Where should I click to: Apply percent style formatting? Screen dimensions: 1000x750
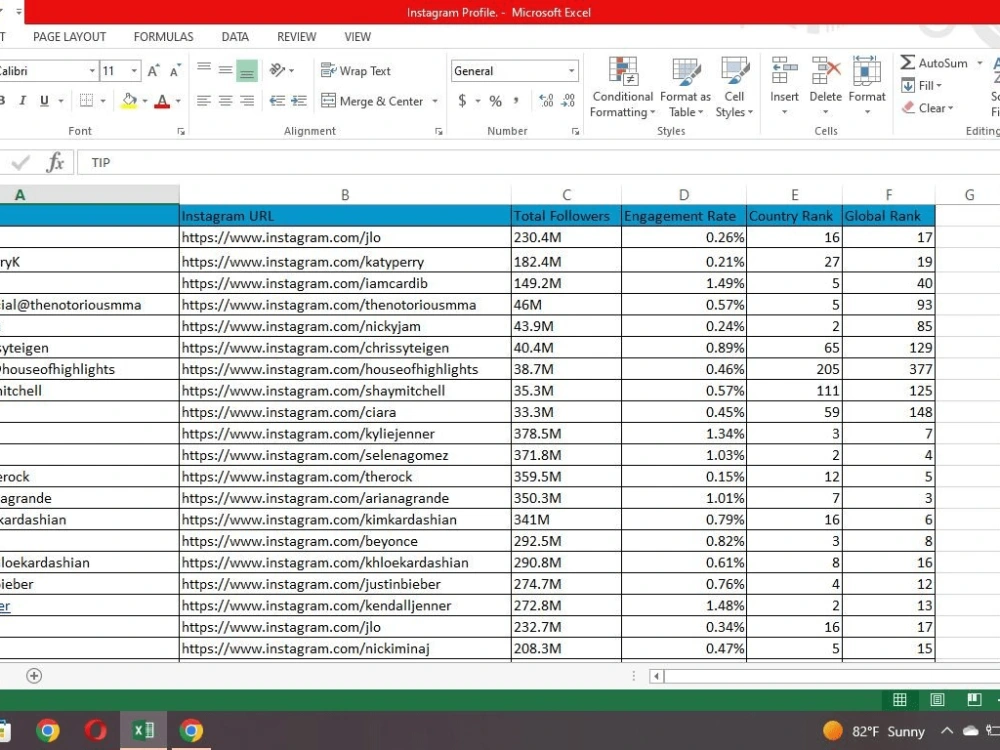point(496,101)
